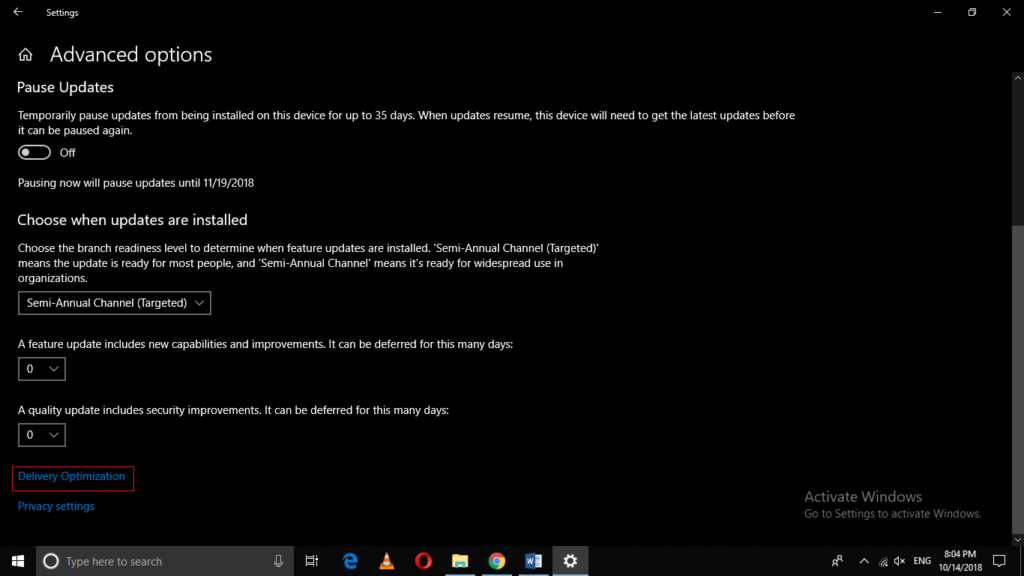Close the Settings window
Screen dimensions: 1024x576
pyautogui.click(x=1006, y=12)
